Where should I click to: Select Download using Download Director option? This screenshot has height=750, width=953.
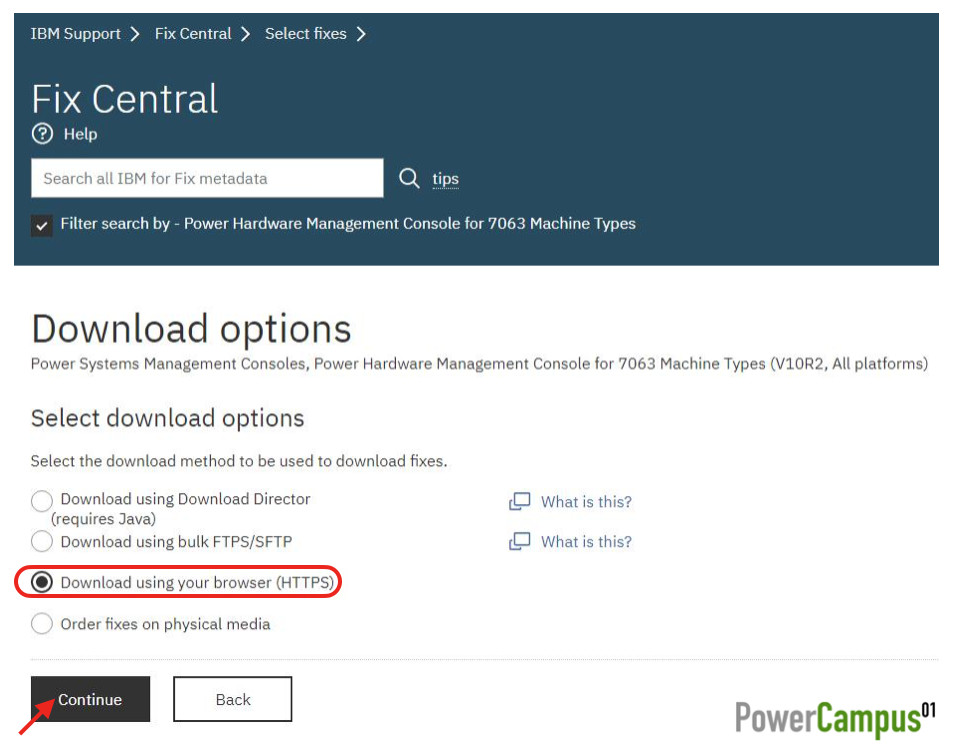pyautogui.click(x=42, y=501)
